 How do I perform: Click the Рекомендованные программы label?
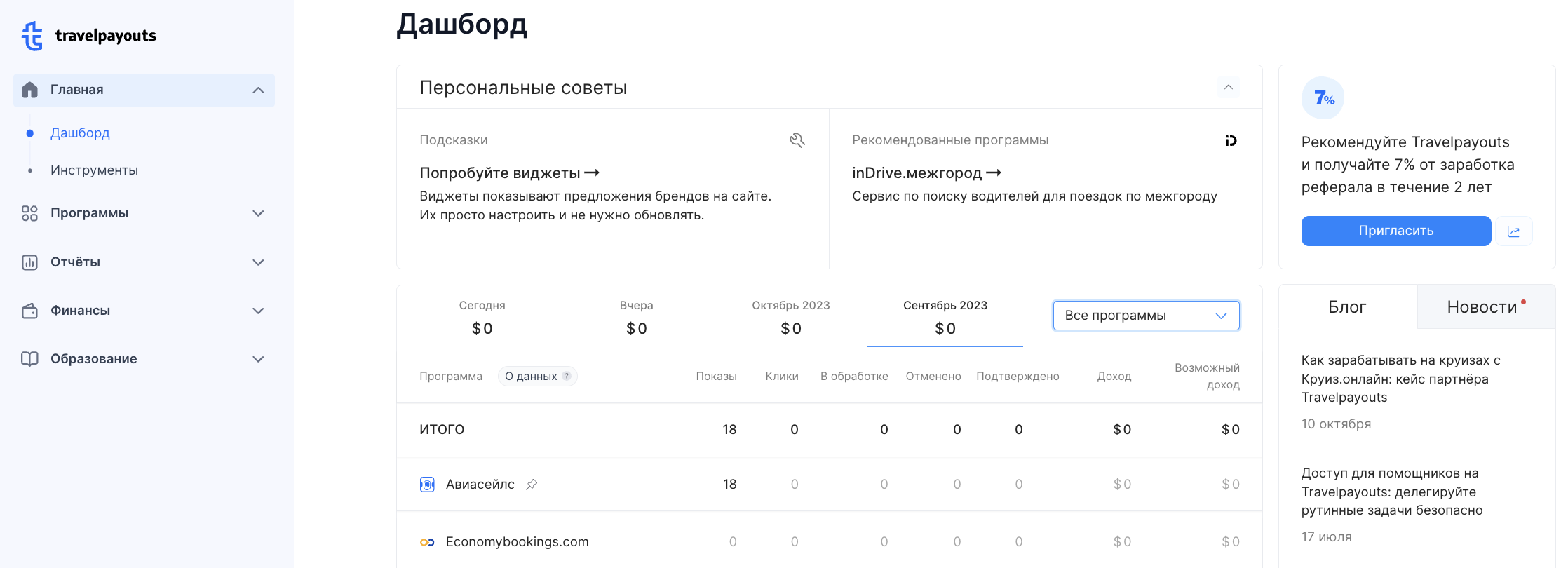(x=950, y=140)
